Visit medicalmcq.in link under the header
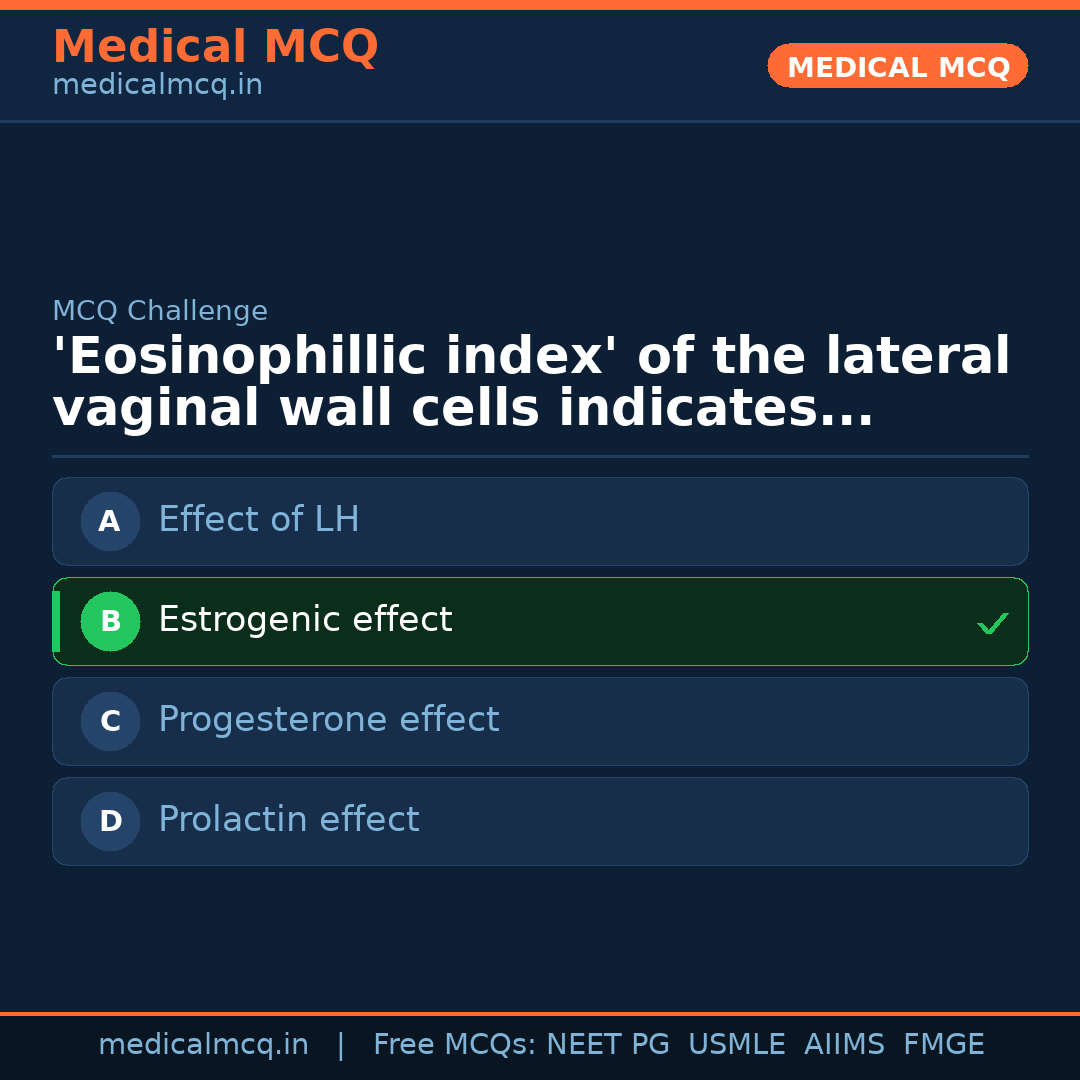Screen dimensions: 1080x1080 point(157,86)
